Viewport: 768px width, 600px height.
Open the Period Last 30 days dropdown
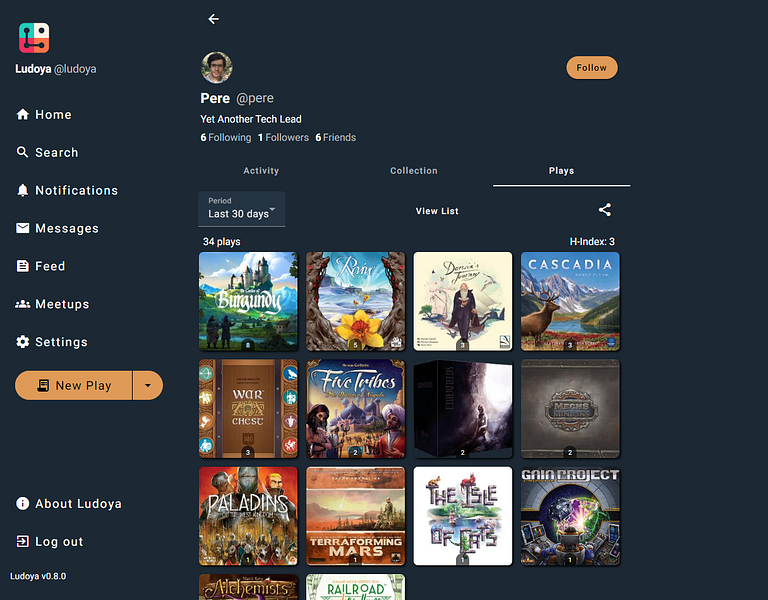pyautogui.click(x=242, y=209)
